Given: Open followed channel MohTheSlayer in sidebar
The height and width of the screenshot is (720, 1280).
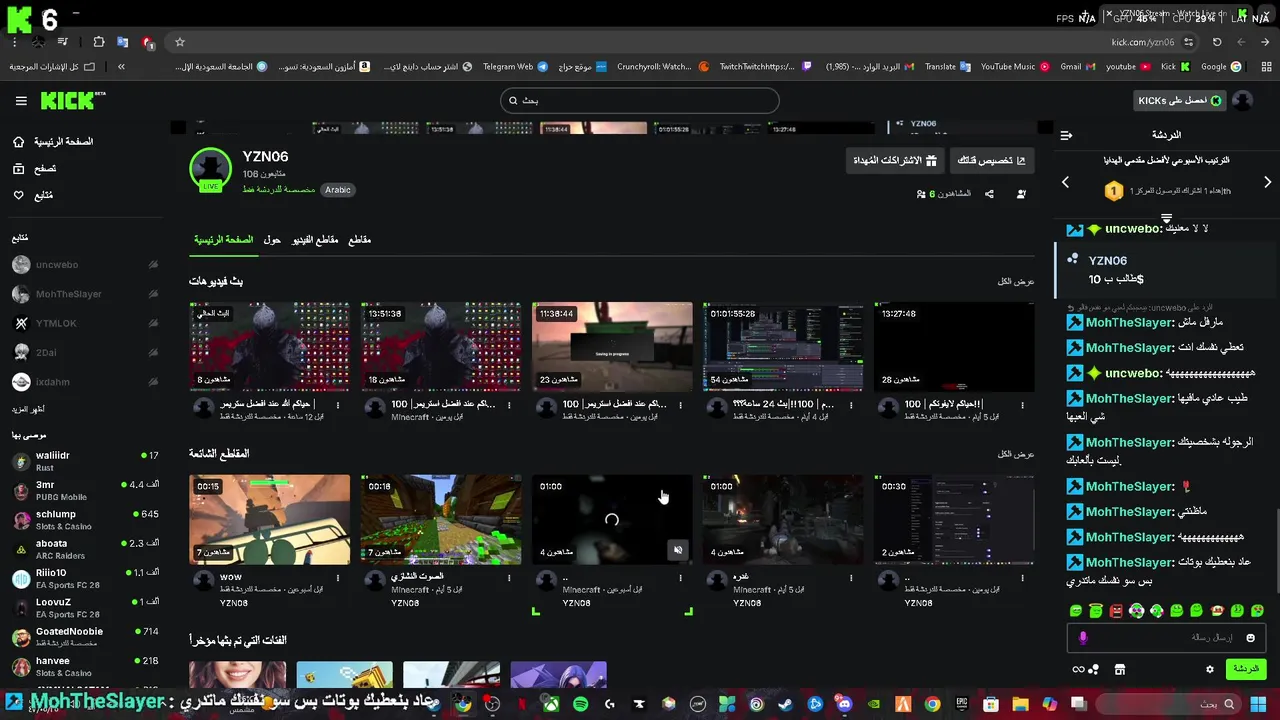Looking at the screenshot, I should tap(85, 294).
